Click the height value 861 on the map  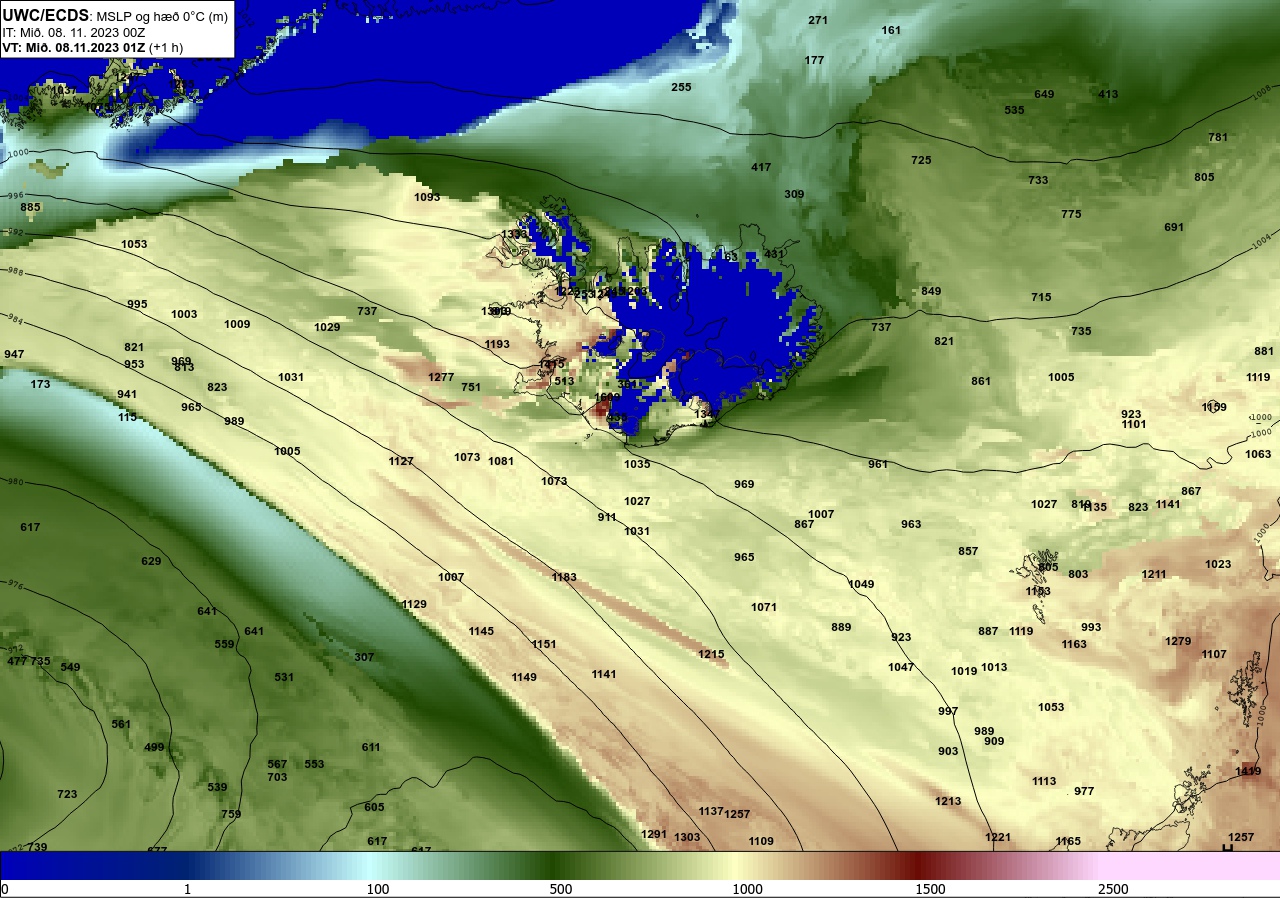point(981,381)
